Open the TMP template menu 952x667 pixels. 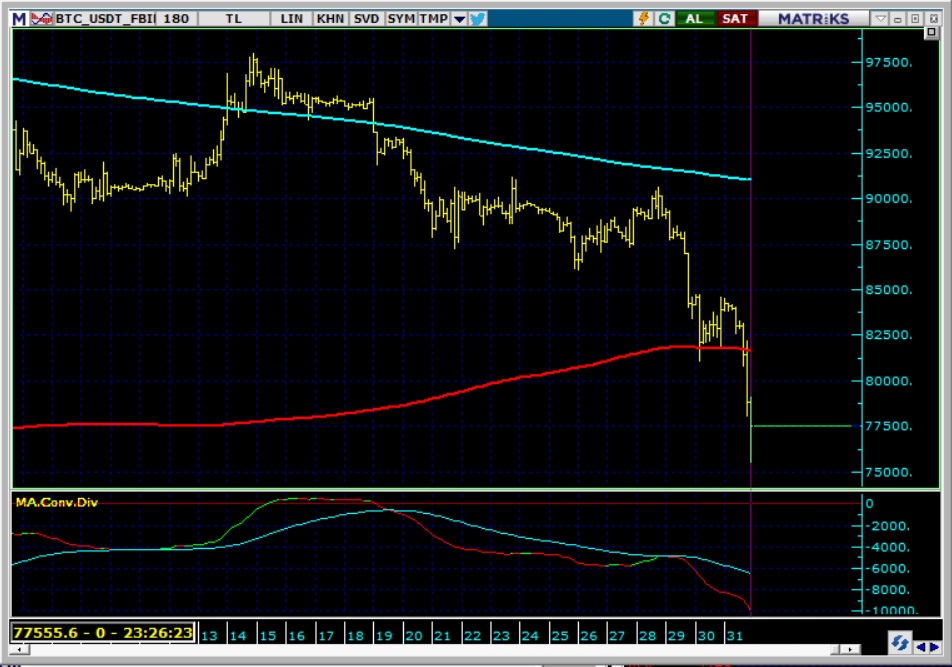tap(434, 19)
